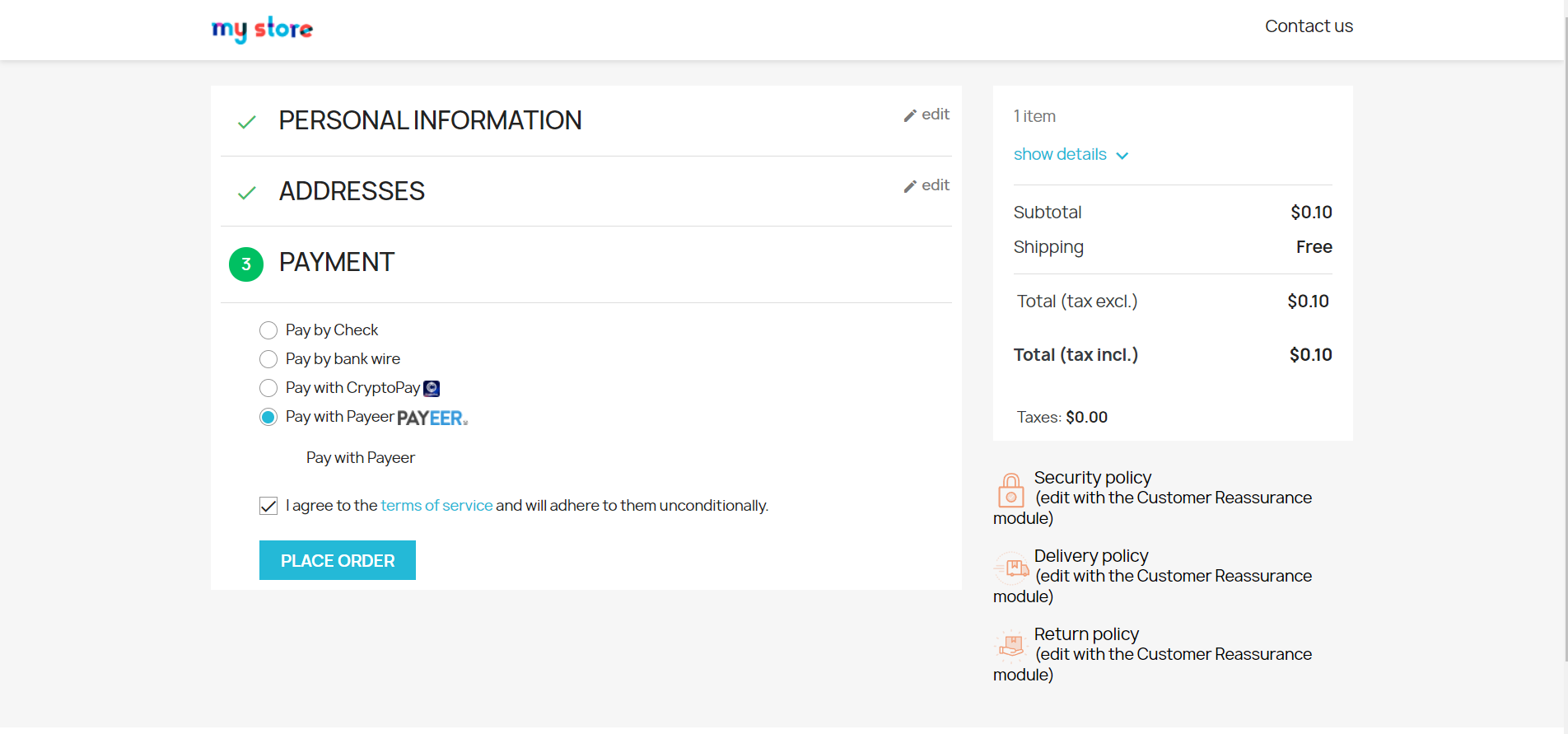Image resolution: width=1568 pixels, height=734 pixels.
Task: Click the pencil icon beside Addresses
Action: coord(910,187)
